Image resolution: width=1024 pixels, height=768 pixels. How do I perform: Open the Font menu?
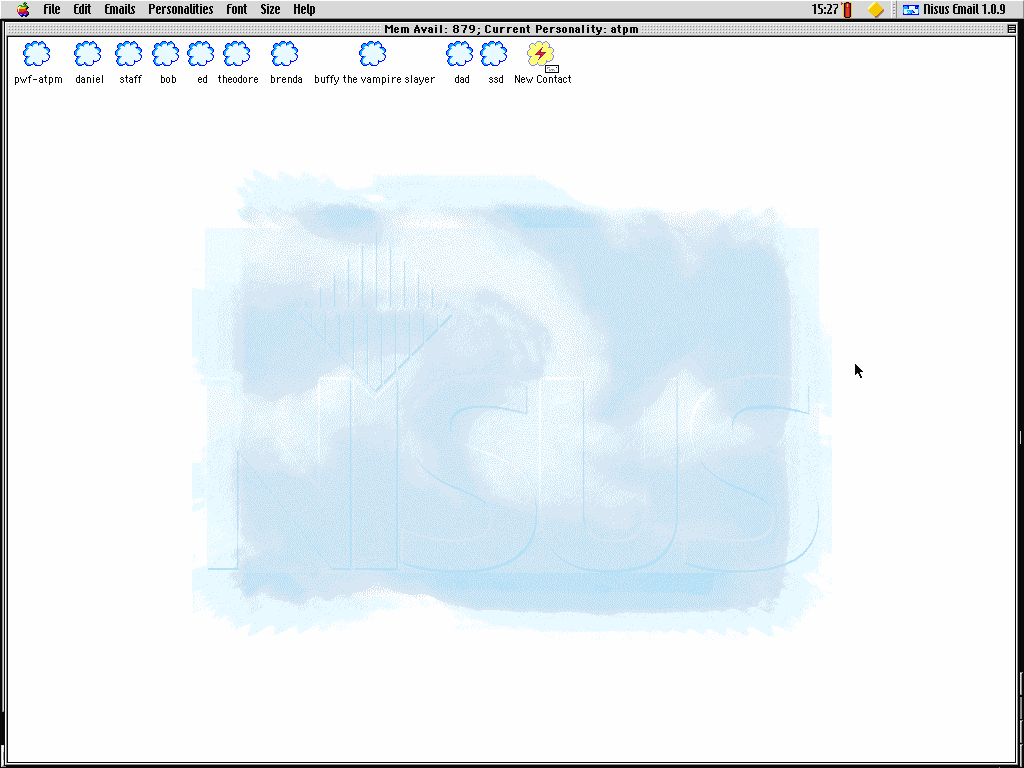236,9
